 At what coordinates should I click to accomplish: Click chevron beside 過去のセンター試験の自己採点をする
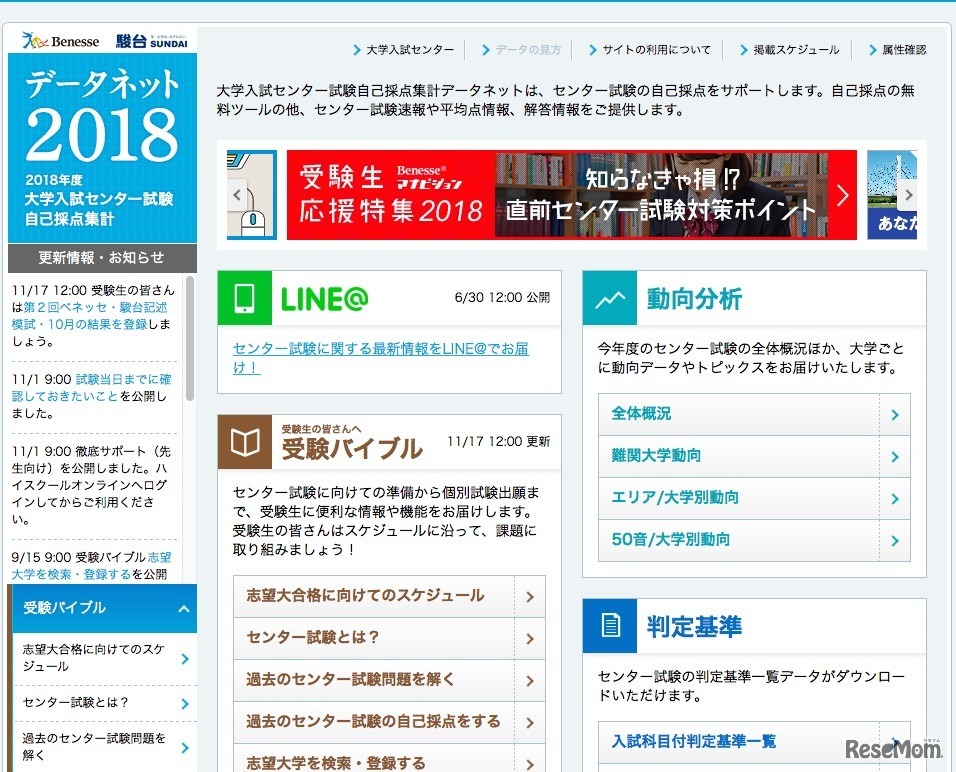click(530, 723)
